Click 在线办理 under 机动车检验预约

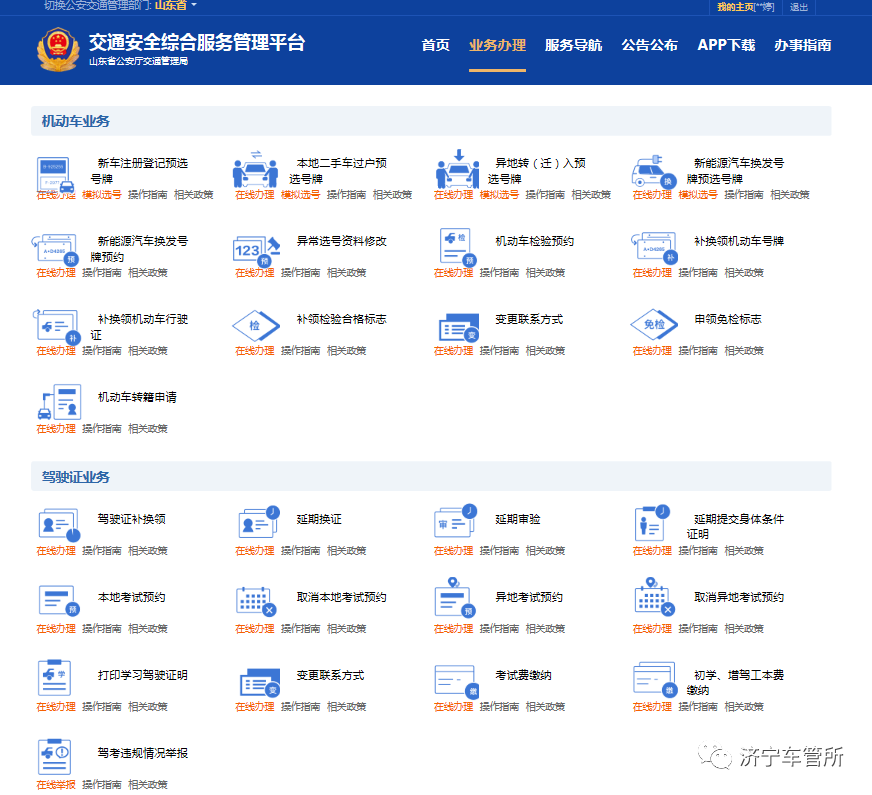click(453, 272)
